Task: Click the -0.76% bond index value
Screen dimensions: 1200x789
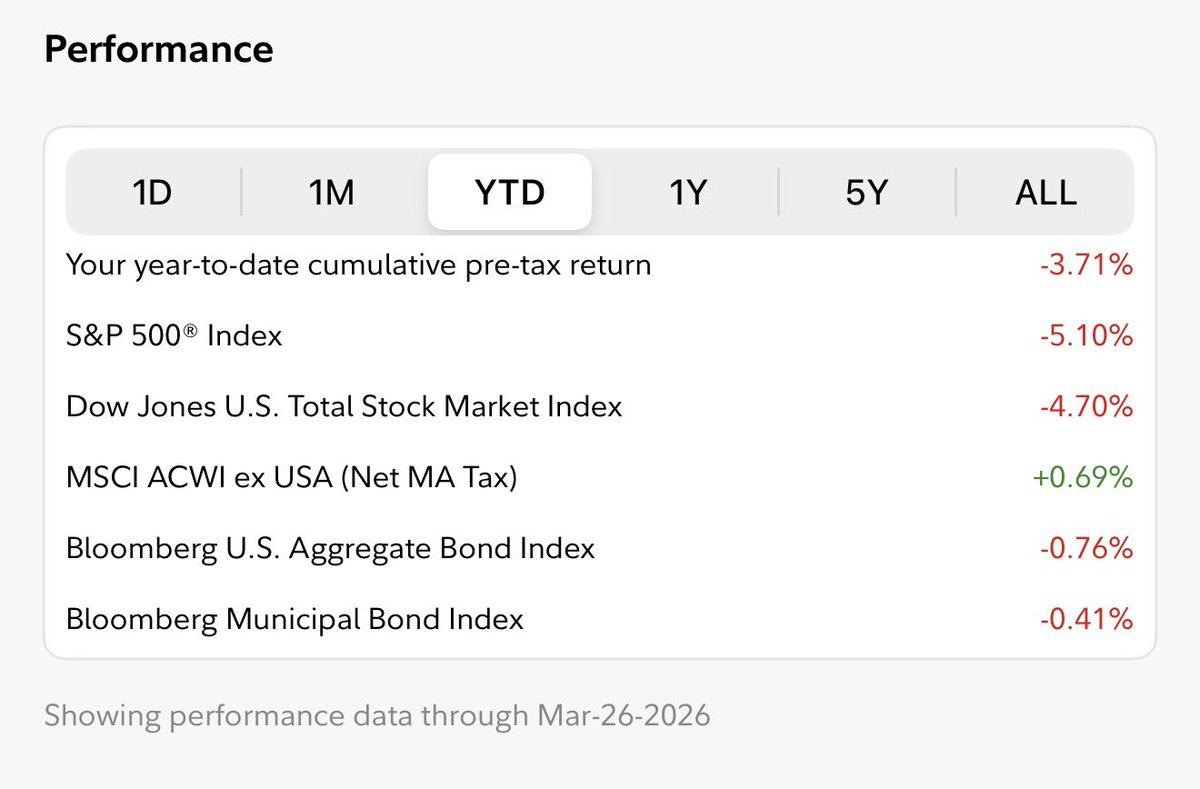Action: point(1087,548)
